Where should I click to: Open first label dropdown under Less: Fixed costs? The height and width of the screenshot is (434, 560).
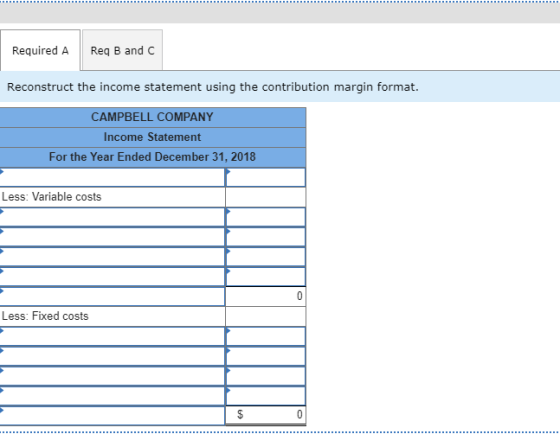(x=112, y=336)
